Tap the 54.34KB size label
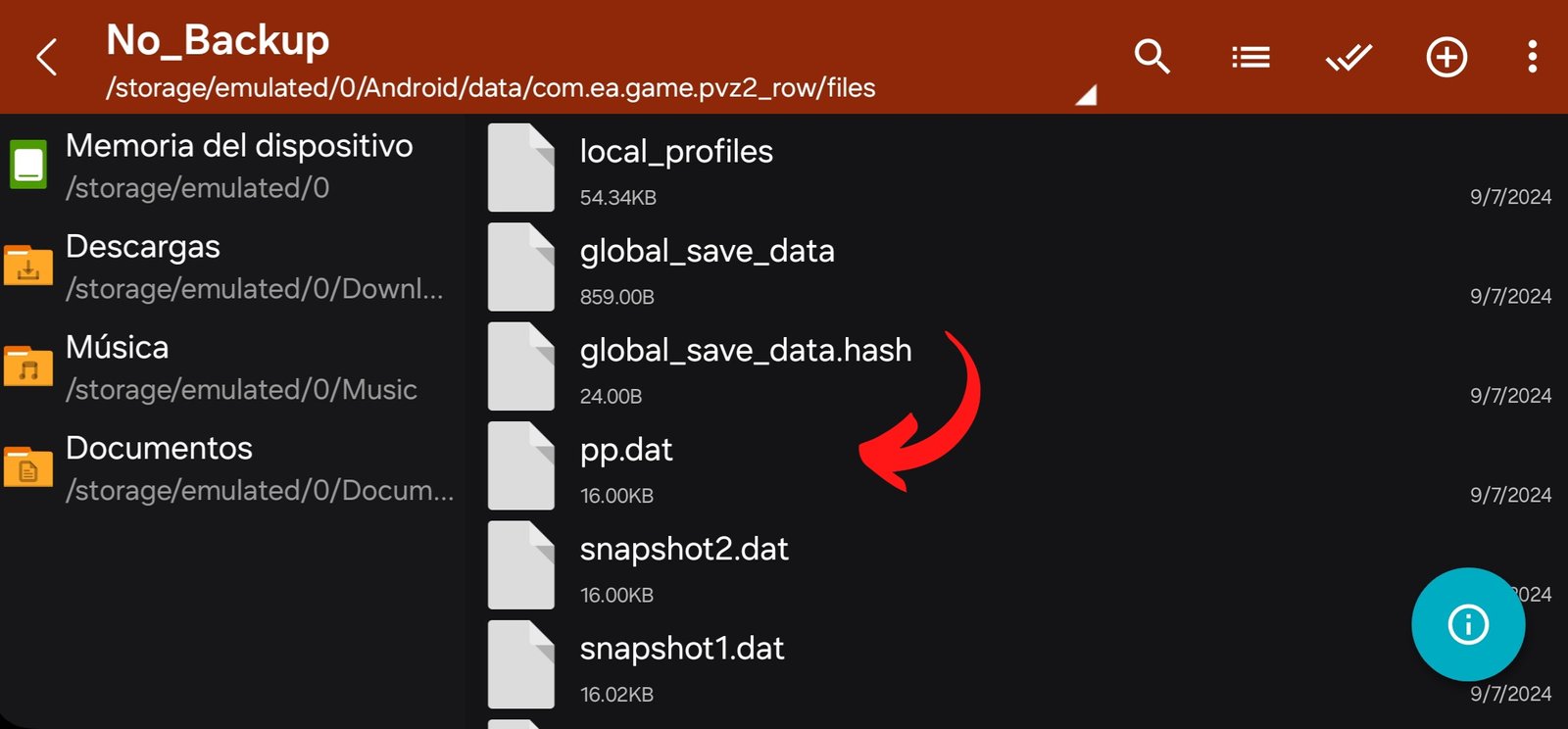The width and height of the screenshot is (1568, 729). (617, 198)
